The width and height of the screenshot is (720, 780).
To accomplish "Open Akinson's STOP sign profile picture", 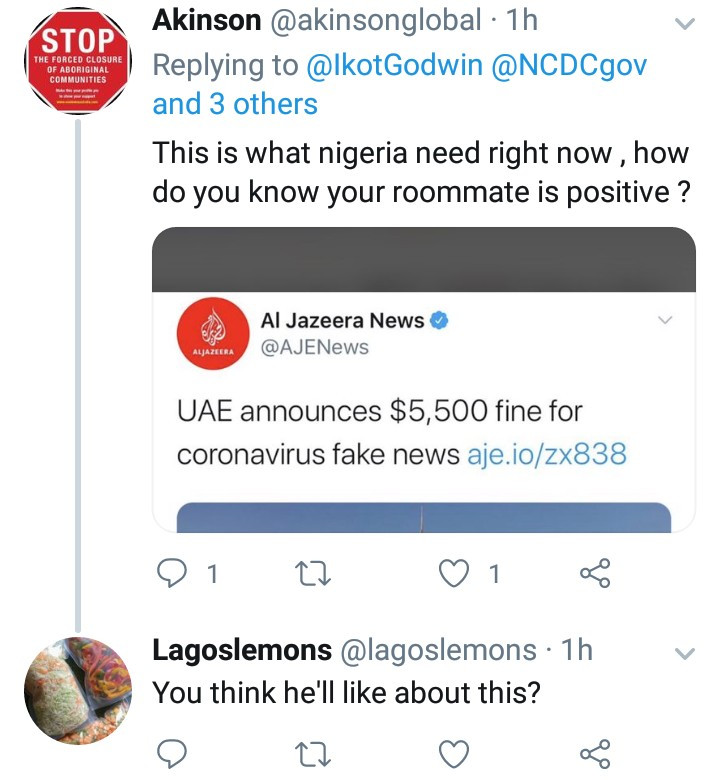I will click(x=78, y=61).
